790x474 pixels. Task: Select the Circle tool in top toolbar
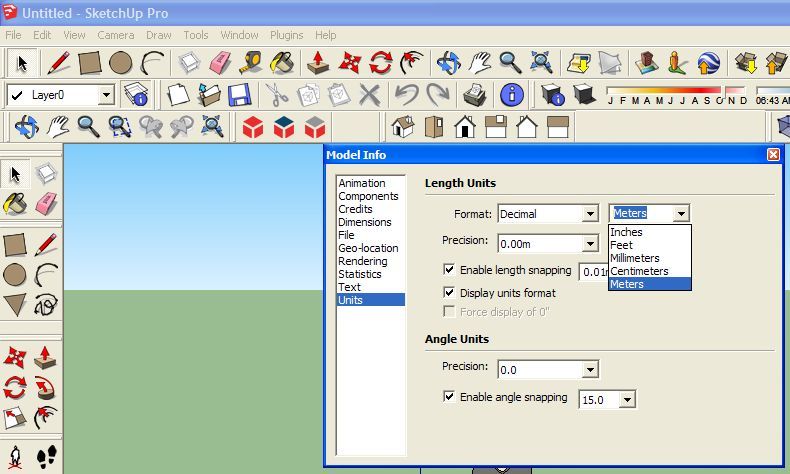[121, 63]
